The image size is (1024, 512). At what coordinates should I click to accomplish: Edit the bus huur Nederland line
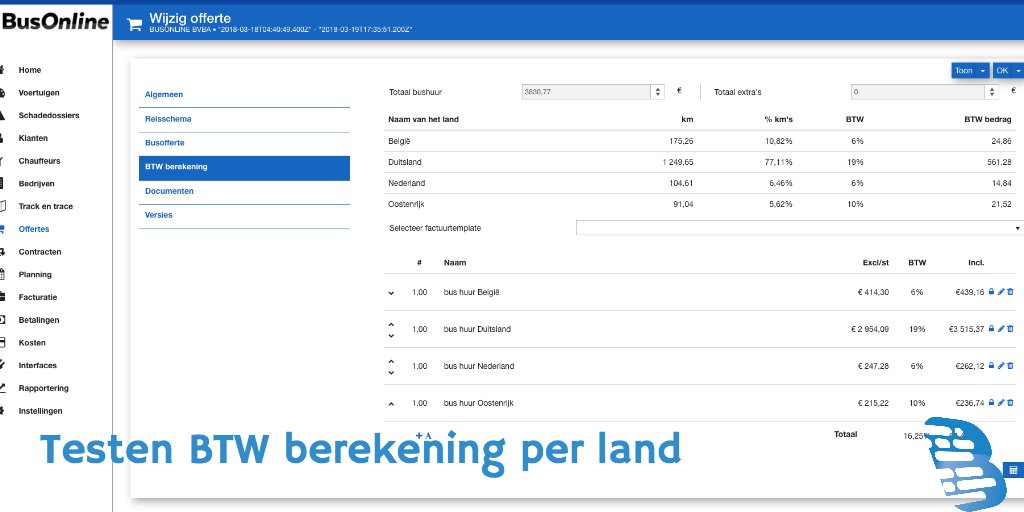click(1001, 366)
